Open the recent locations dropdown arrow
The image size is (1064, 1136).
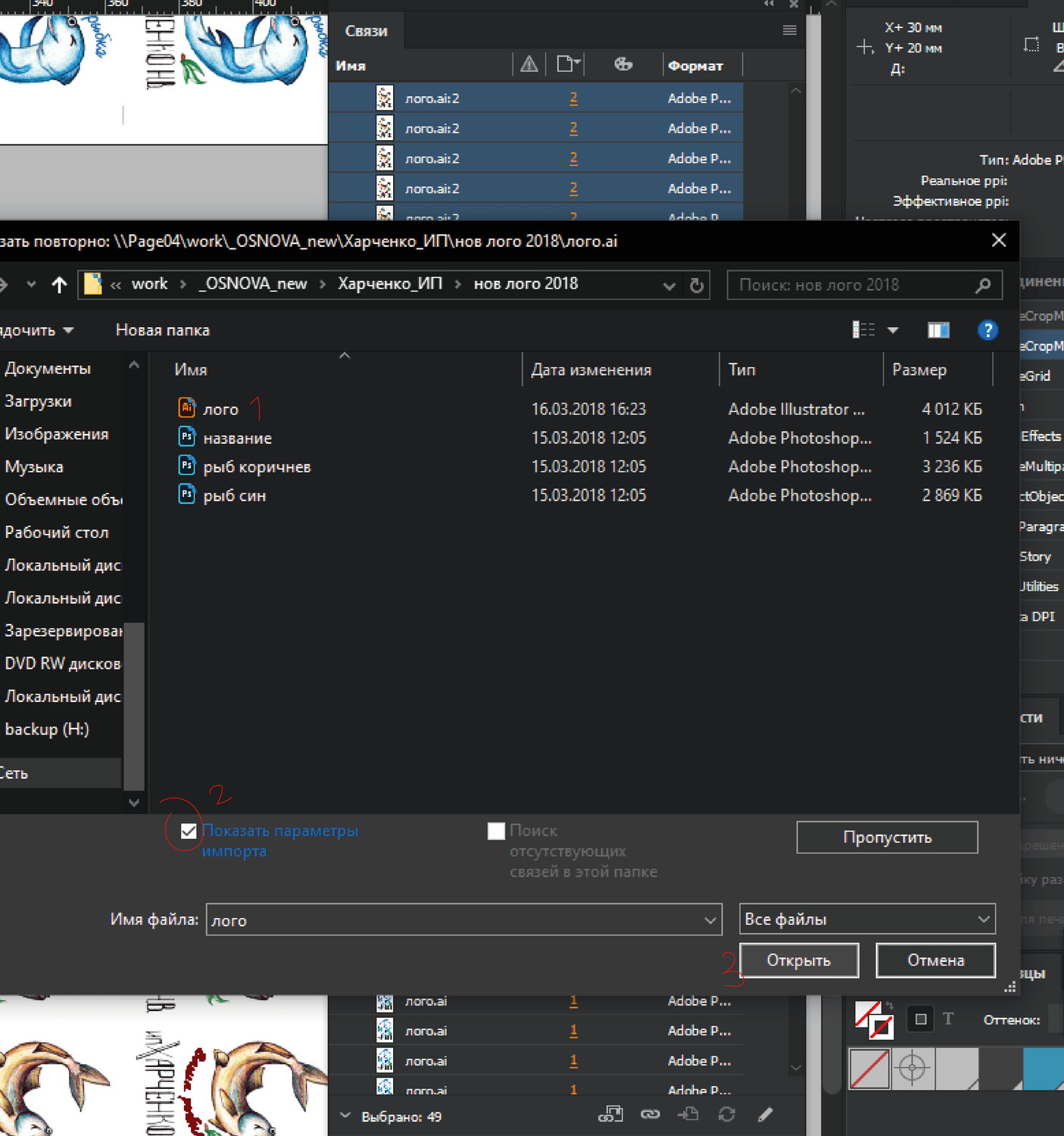click(31, 285)
